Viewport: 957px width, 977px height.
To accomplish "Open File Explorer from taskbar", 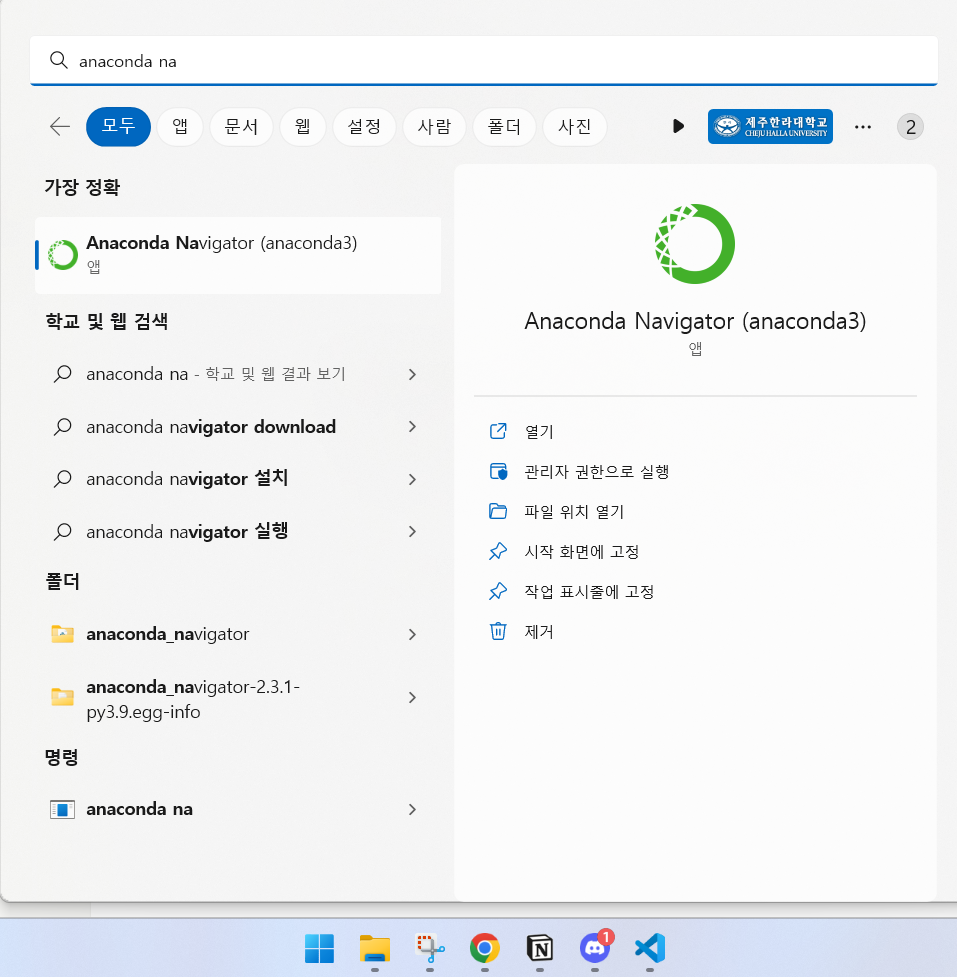I will click(x=375, y=947).
